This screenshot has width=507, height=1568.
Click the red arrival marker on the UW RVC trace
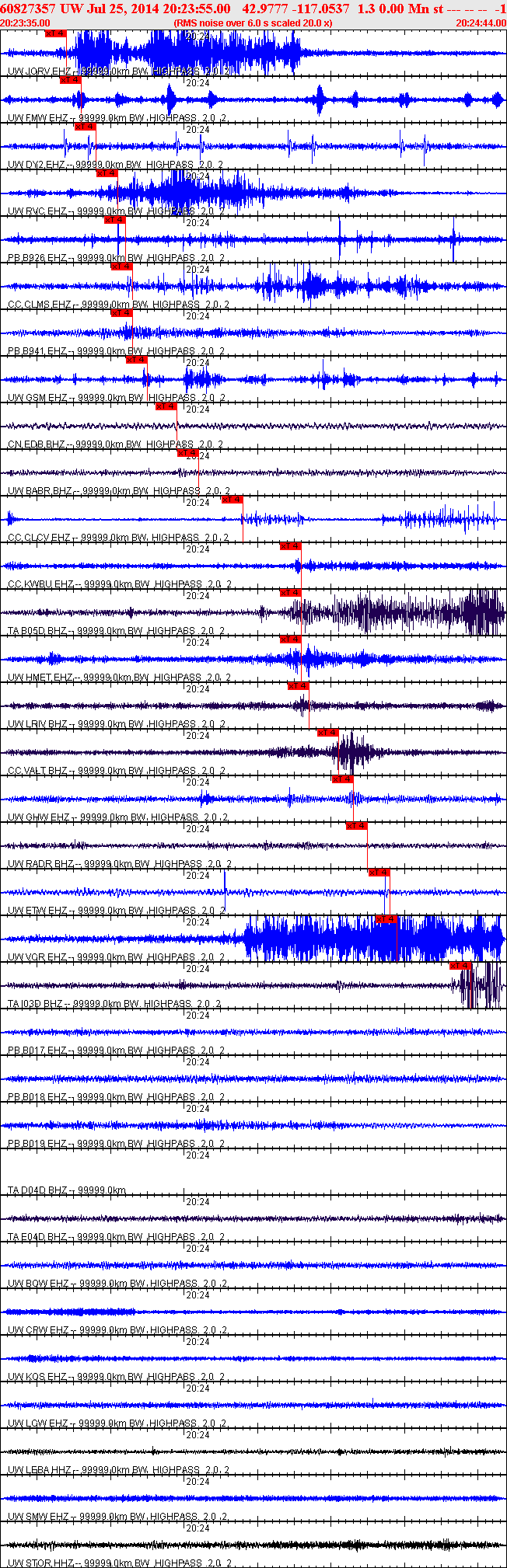coord(107,173)
